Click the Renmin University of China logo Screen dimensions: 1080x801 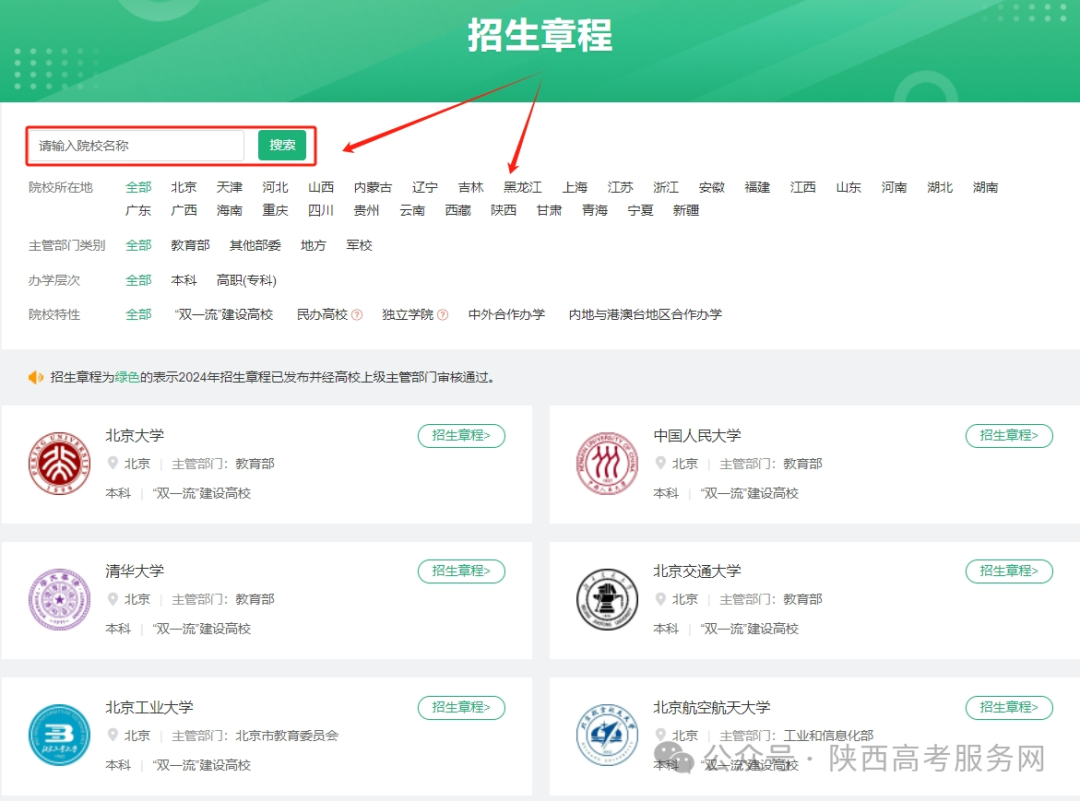(607, 464)
